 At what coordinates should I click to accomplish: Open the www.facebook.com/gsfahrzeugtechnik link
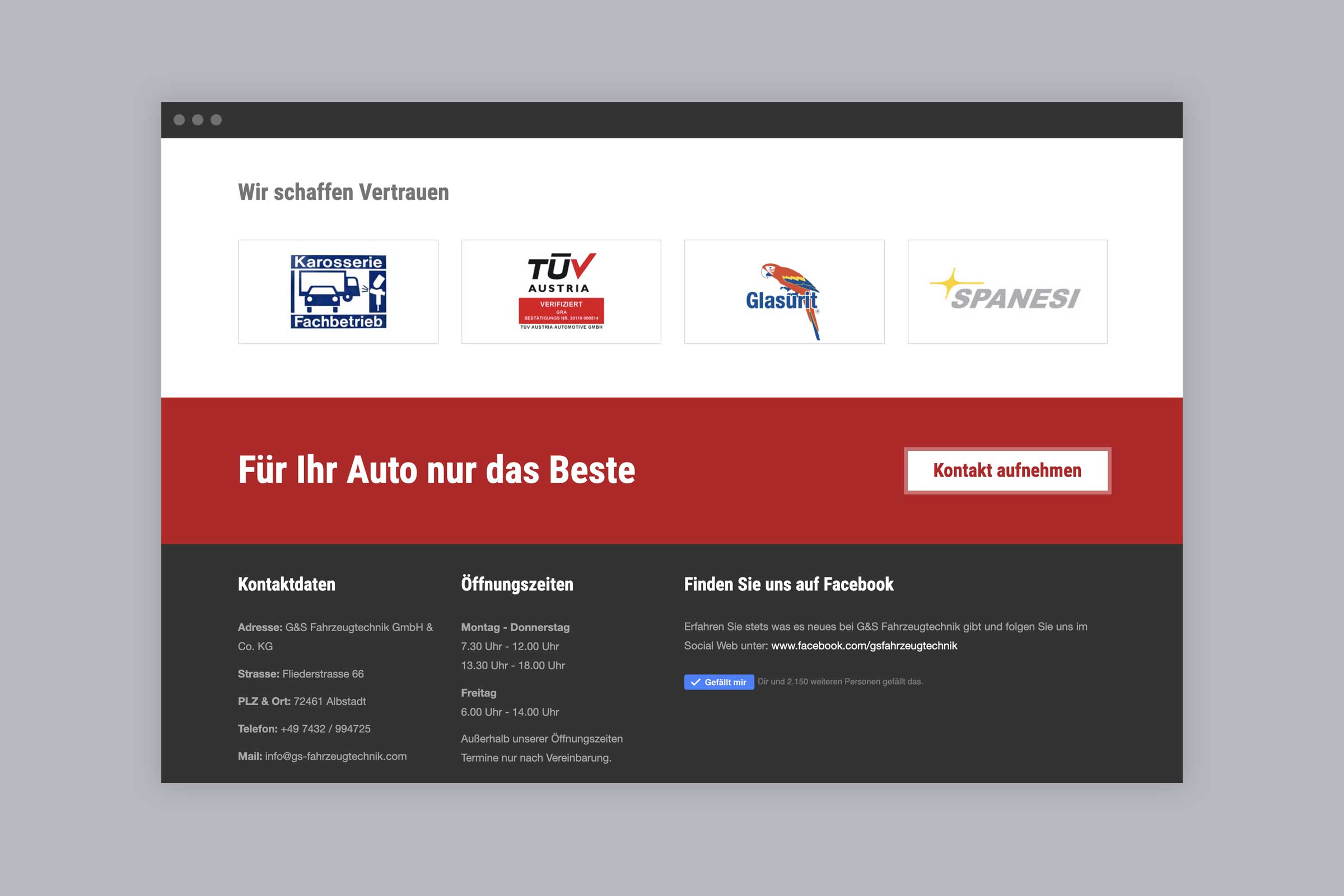pos(864,646)
